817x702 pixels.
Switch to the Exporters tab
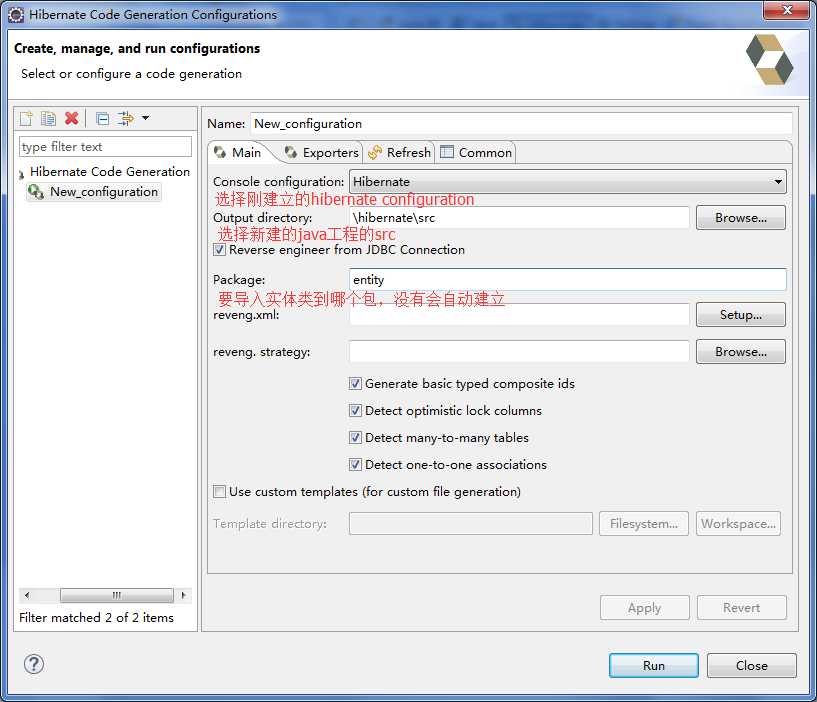322,153
